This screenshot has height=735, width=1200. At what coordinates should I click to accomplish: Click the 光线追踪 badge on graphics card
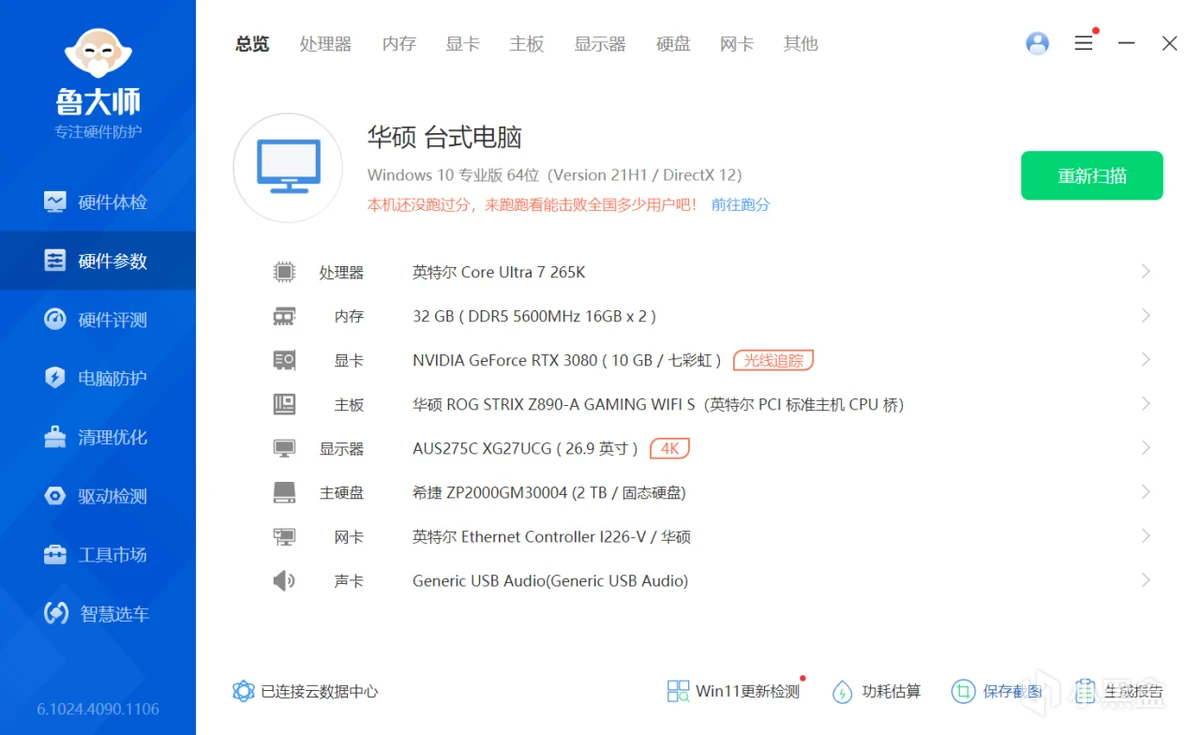[773, 360]
